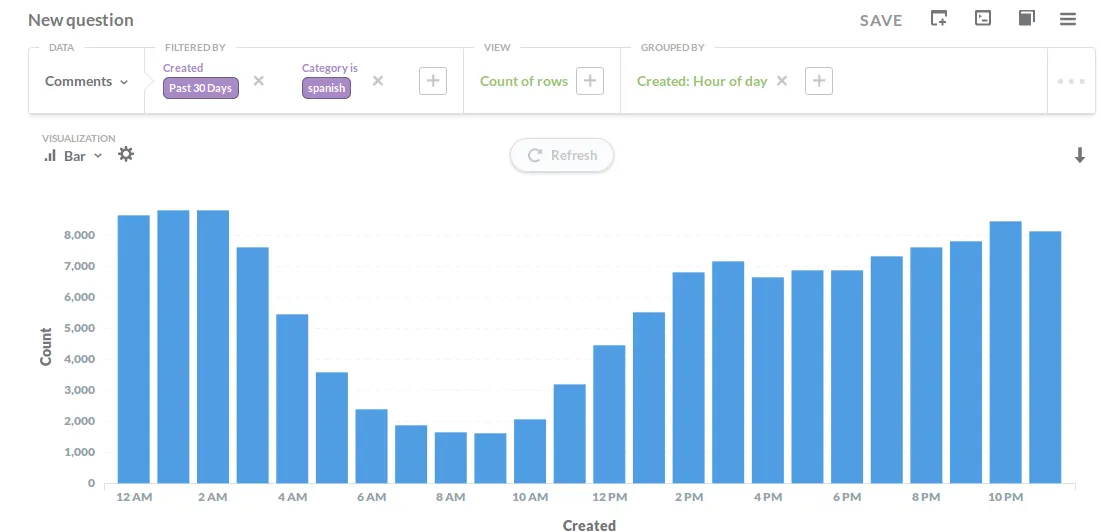Select the 12 PM bar in chart
The image size is (1101, 532).
609,414
